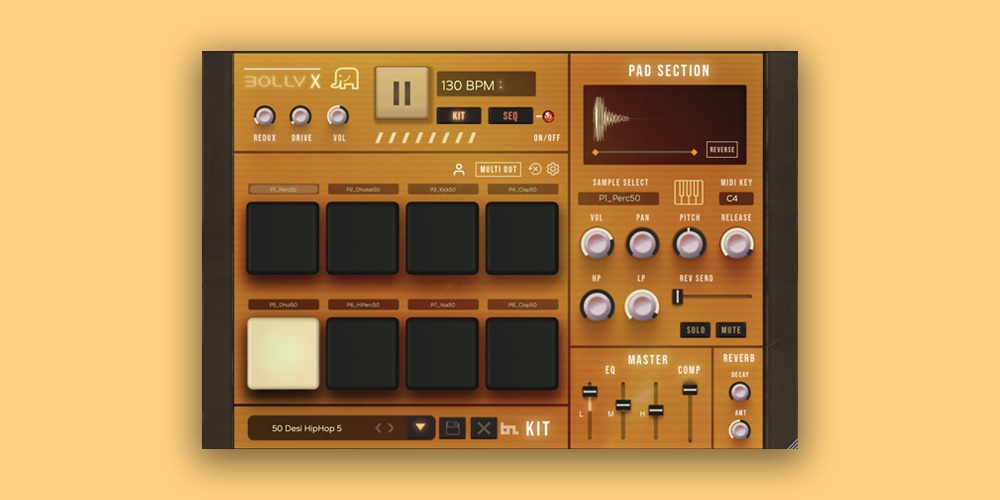1000x500 pixels.
Task: Select the P4_Clap50 pad label
Action: [x=522, y=189]
